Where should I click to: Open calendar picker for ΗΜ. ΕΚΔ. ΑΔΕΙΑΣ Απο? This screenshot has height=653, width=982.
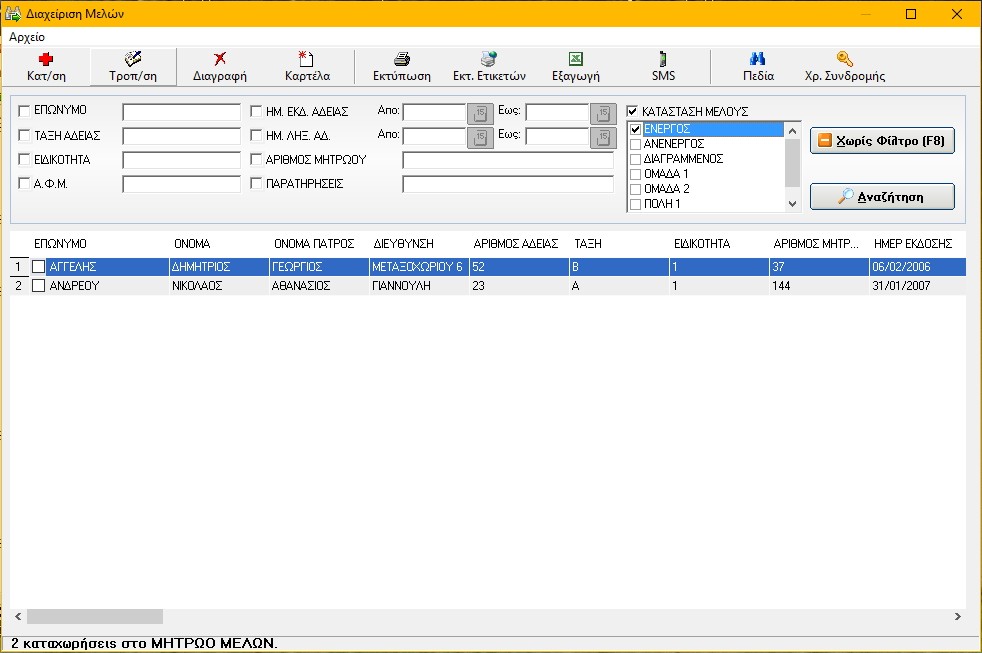coord(479,113)
